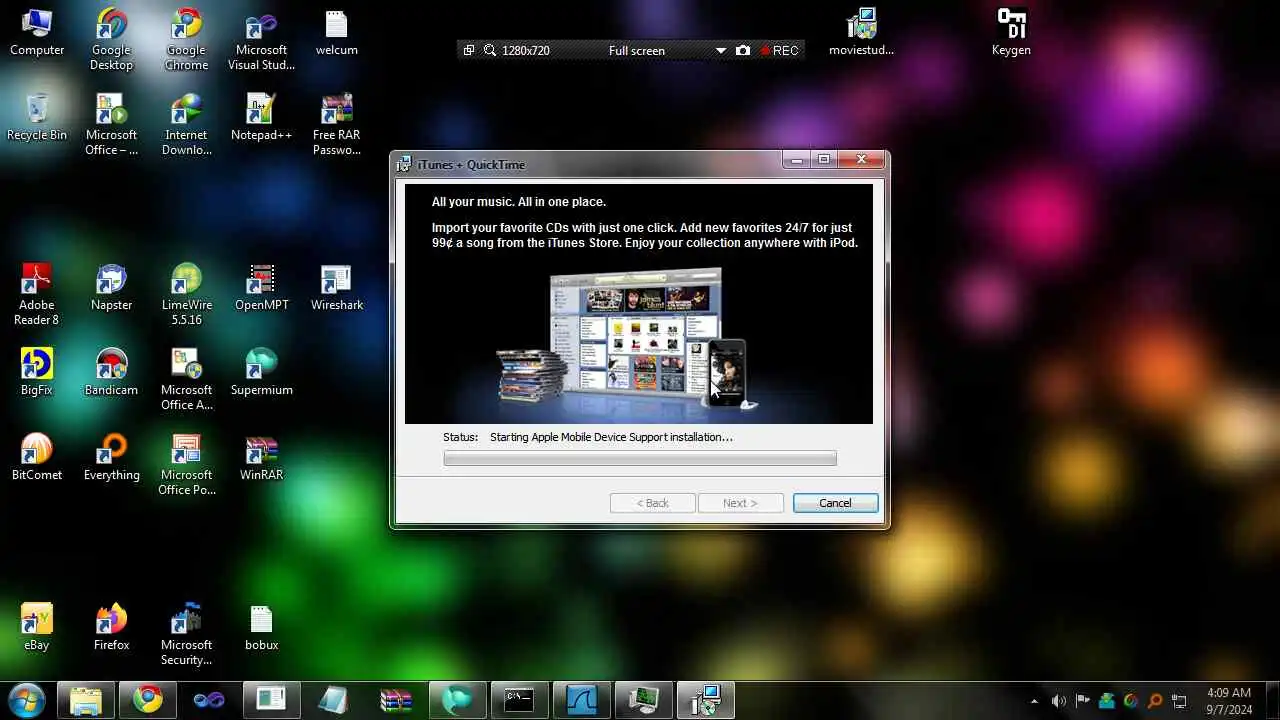The height and width of the screenshot is (720, 1280).
Task: Open Visual Studio infinity icon in taskbar
Action: coord(209,700)
